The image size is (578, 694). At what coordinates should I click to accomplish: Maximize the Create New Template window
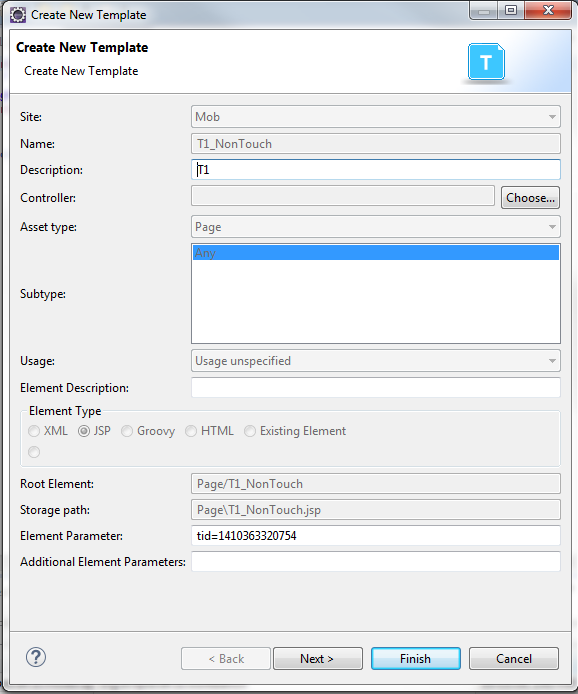click(511, 11)
